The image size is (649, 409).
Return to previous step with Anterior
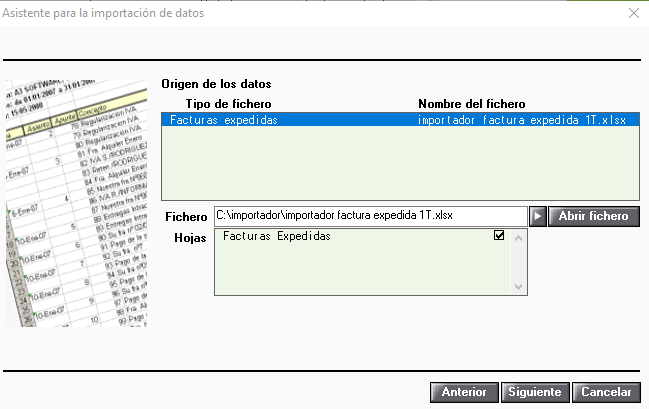point(464,392)
